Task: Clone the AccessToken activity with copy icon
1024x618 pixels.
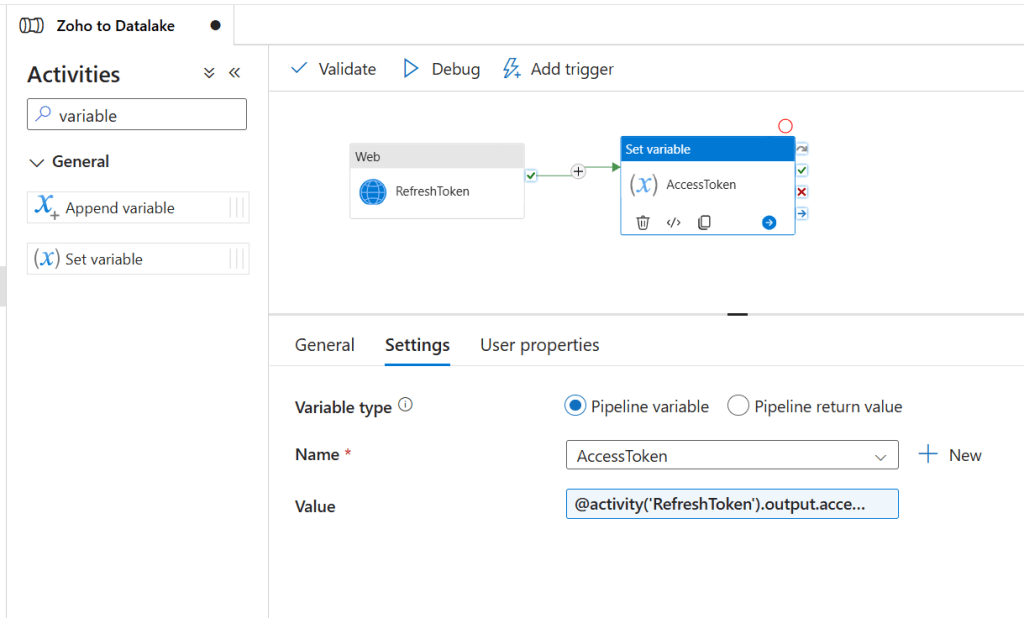Action: click(x=704, y=222)
